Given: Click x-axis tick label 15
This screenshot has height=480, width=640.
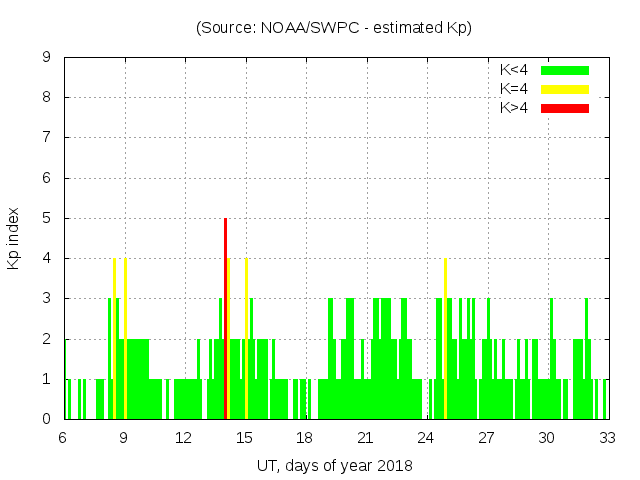Looking at the screenshot, I should click(244, 438).
